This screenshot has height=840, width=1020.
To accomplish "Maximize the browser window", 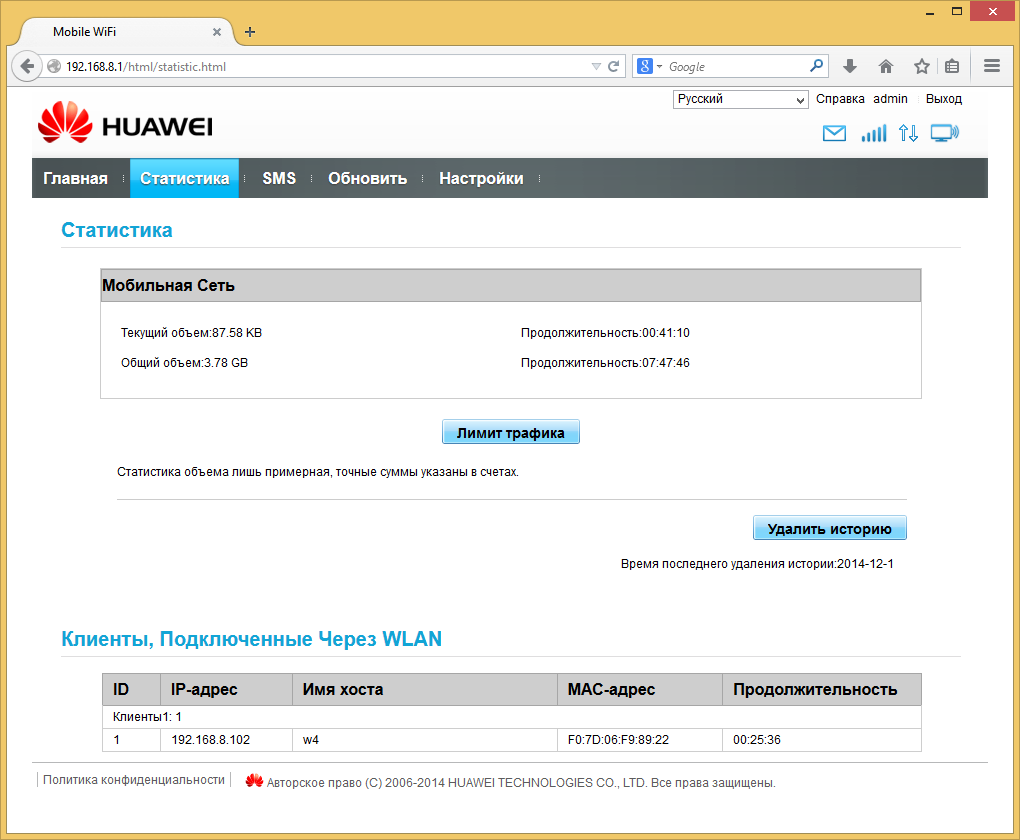I will click(x=957, y=12).
